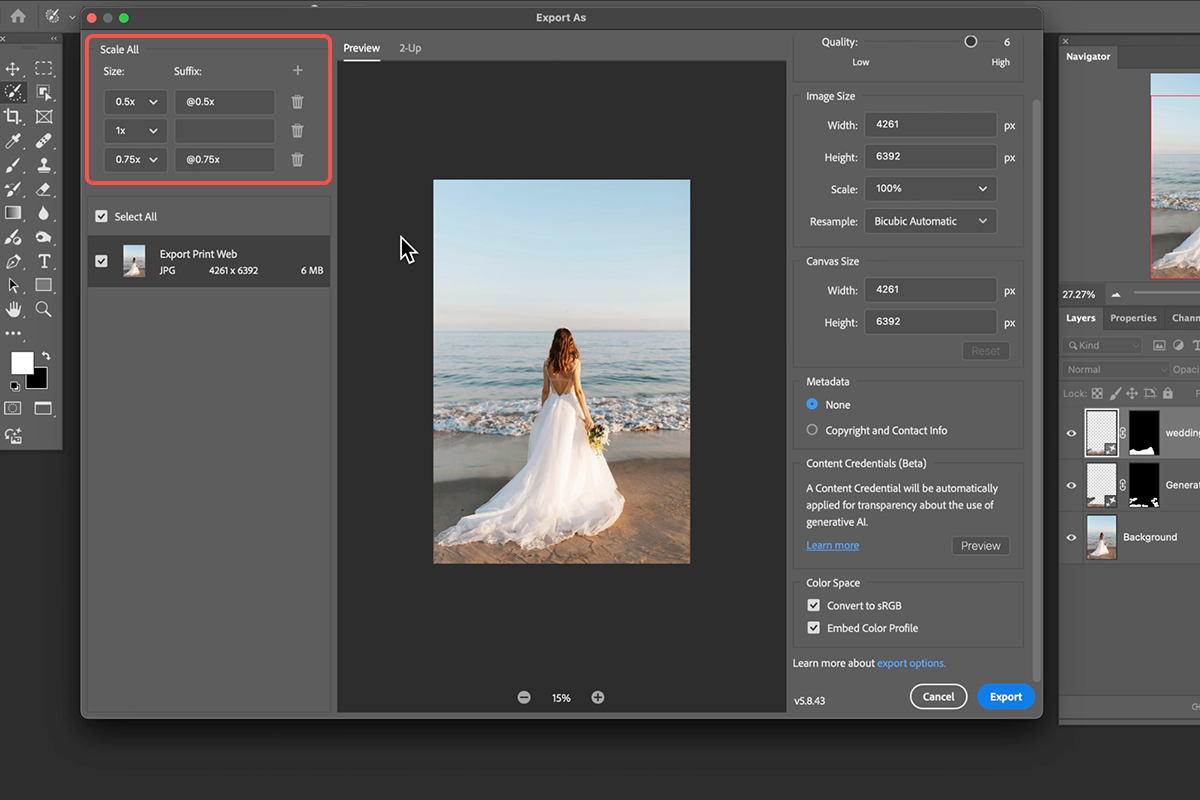
Task: Change the 1x size dropdown
Action: (135, 130)
